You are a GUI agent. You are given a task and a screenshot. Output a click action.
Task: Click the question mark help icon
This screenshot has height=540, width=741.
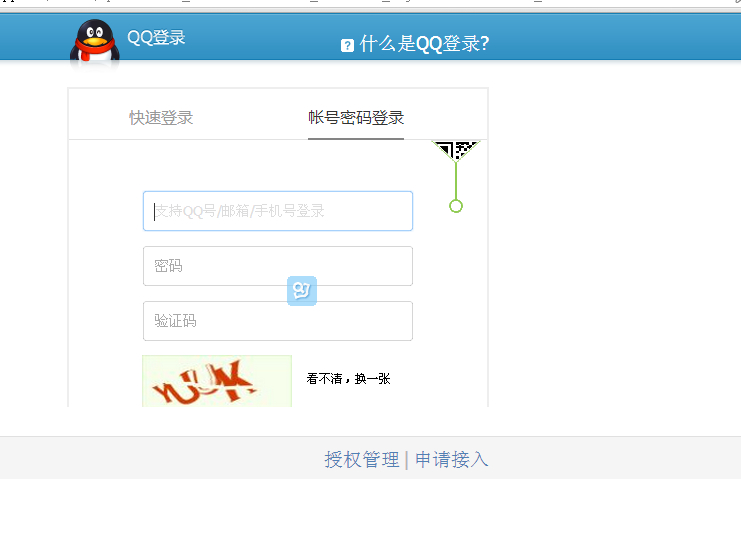point(347,45)
